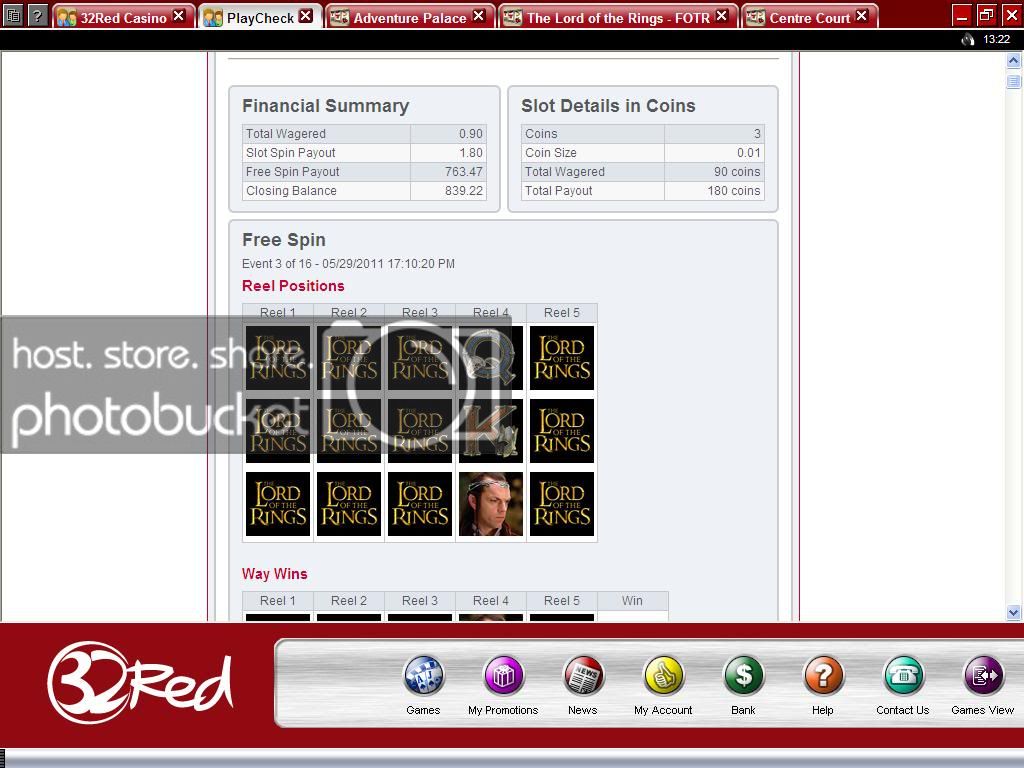This screenshot has width=1024, height=768.
Task: Click the K symbol on Reel 4
Action: pyautogui.click(x=491, y=431)
